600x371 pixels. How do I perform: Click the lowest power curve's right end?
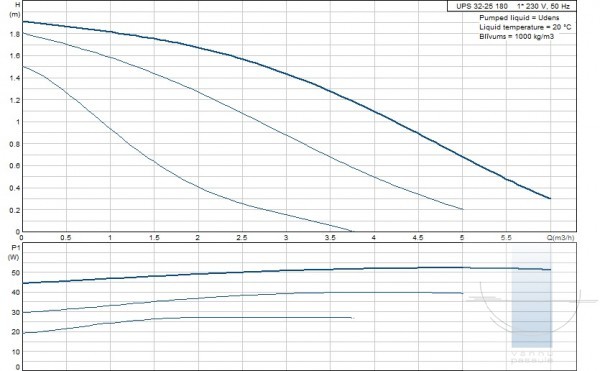point(352,318)
